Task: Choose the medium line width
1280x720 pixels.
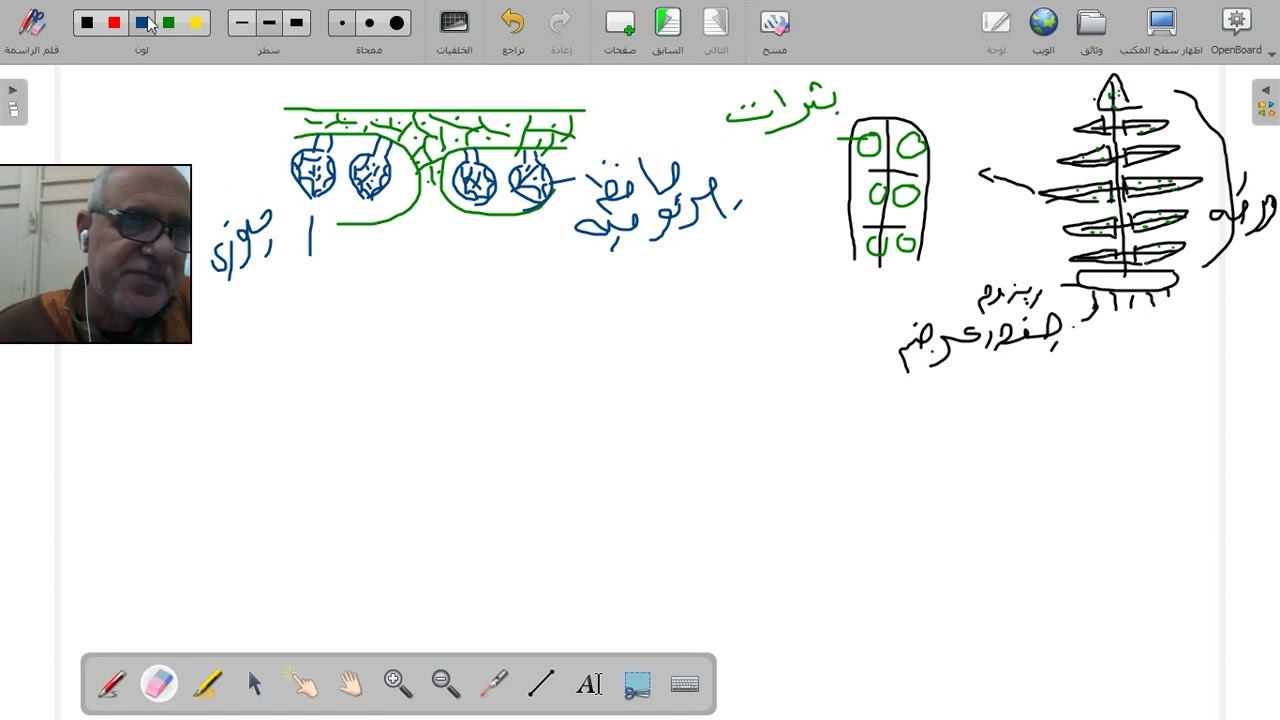Action: pos(269,23)
